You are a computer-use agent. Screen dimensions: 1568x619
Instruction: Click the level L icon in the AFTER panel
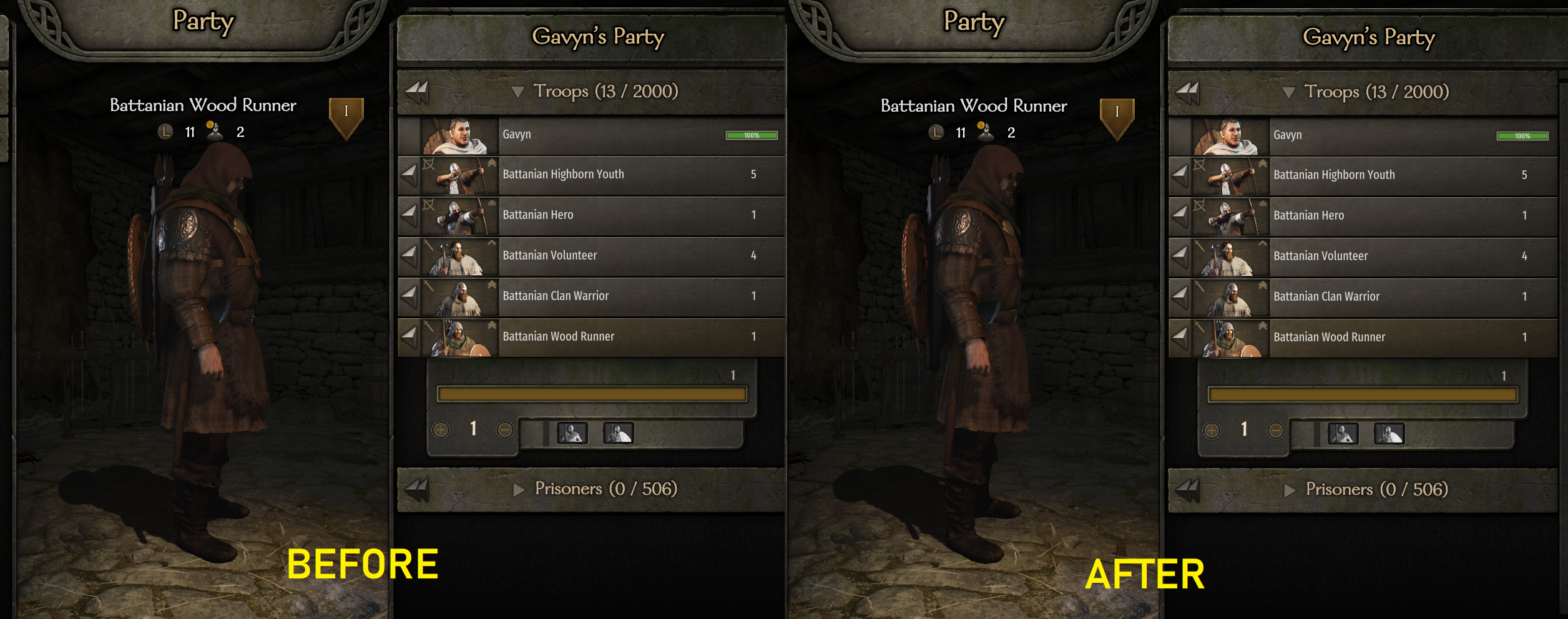point(936,132)
